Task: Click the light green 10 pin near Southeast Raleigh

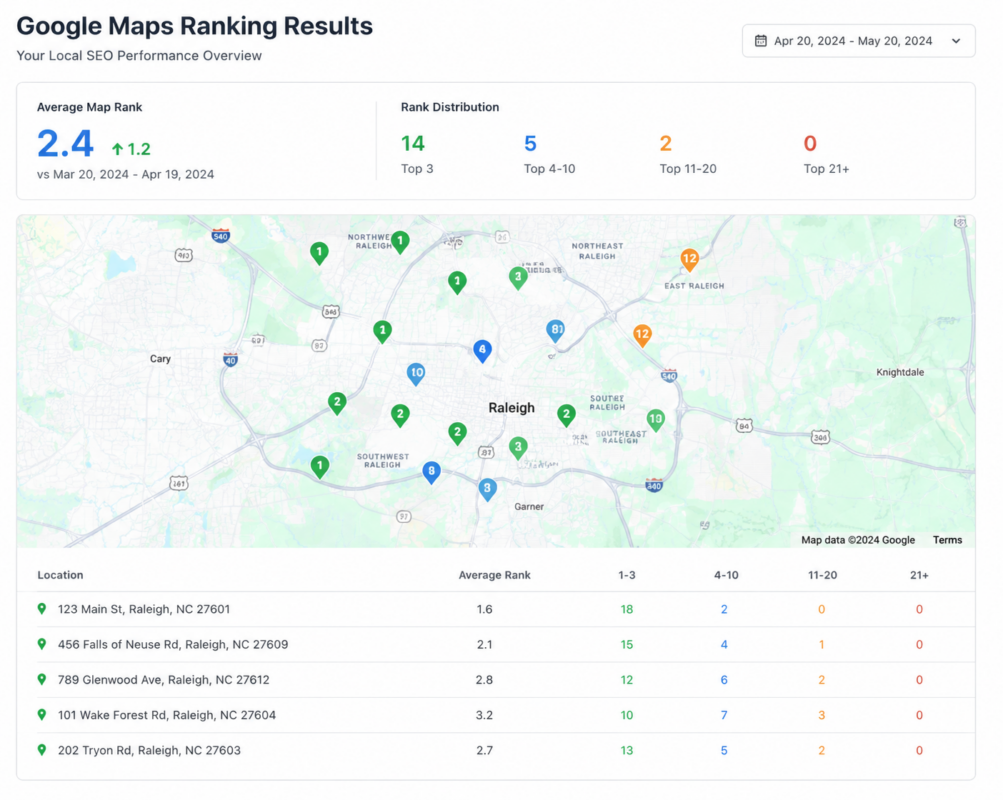Action: pos(655,421)
